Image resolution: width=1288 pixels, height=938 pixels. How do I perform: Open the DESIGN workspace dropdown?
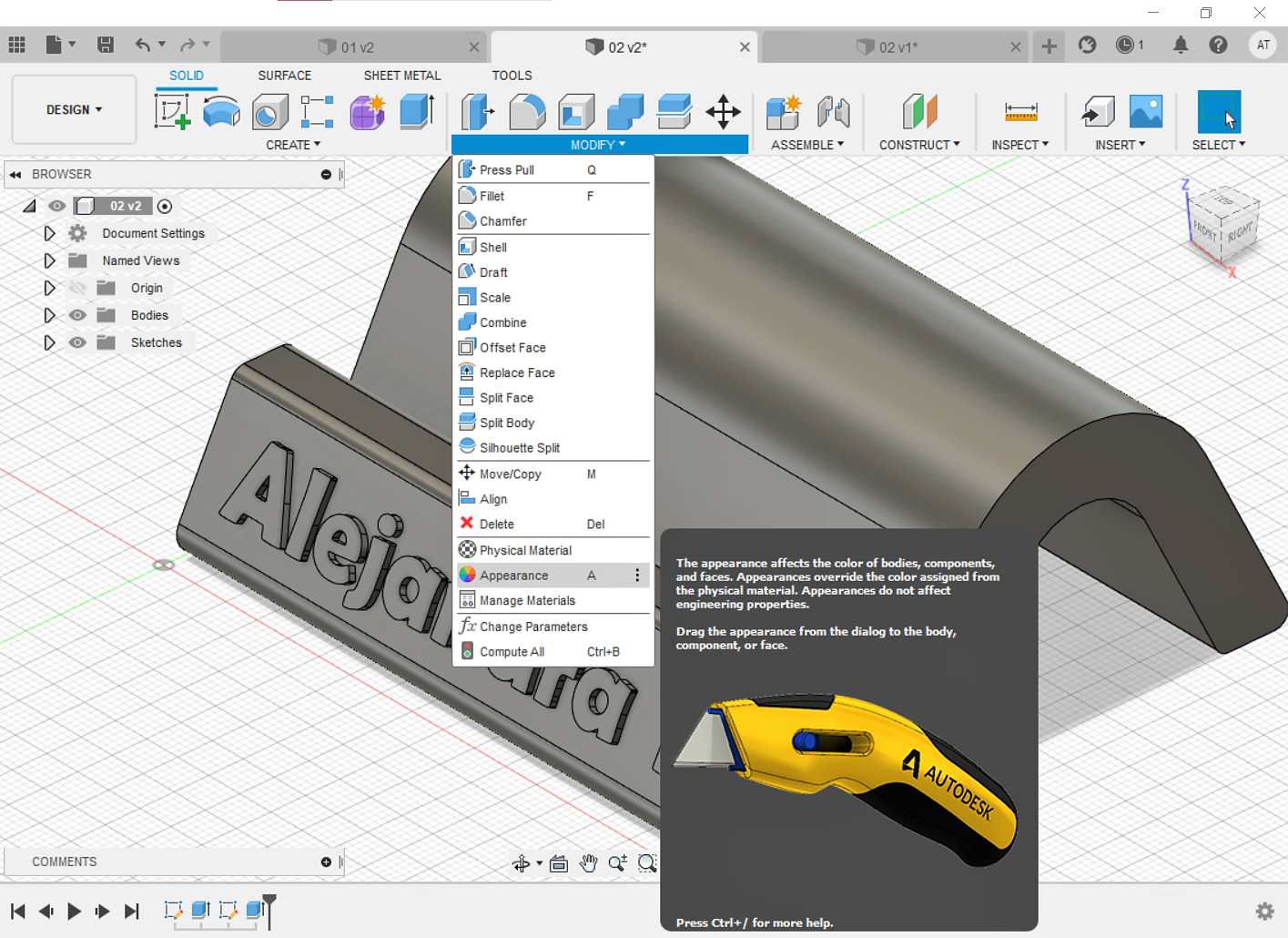tap(74, 109)
